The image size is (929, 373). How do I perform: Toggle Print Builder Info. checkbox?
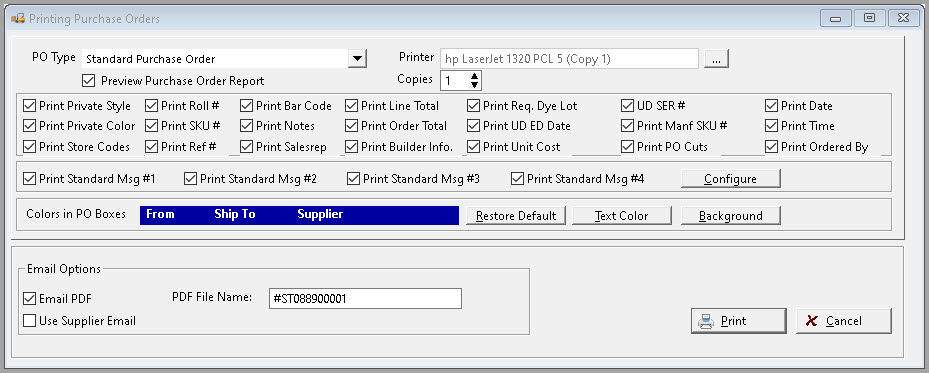pos(351,147)
